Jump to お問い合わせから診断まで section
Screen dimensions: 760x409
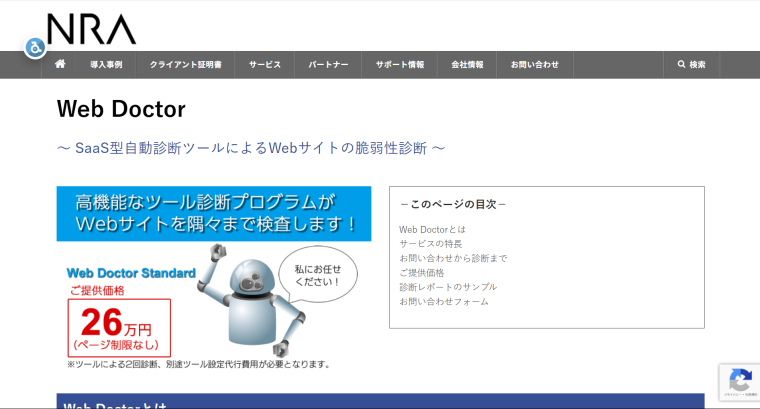(x=453, y=258)
